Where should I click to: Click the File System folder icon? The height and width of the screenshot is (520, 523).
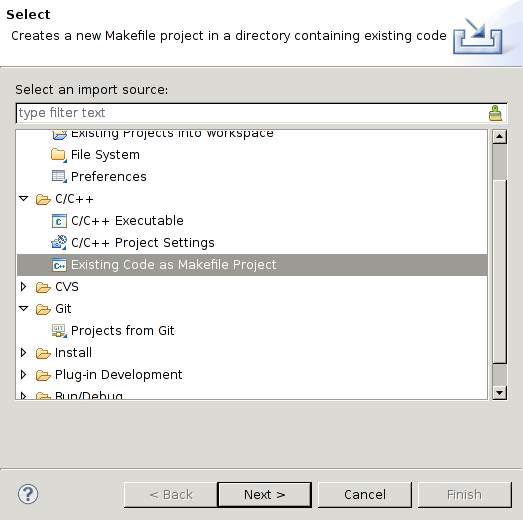point(59,155)
